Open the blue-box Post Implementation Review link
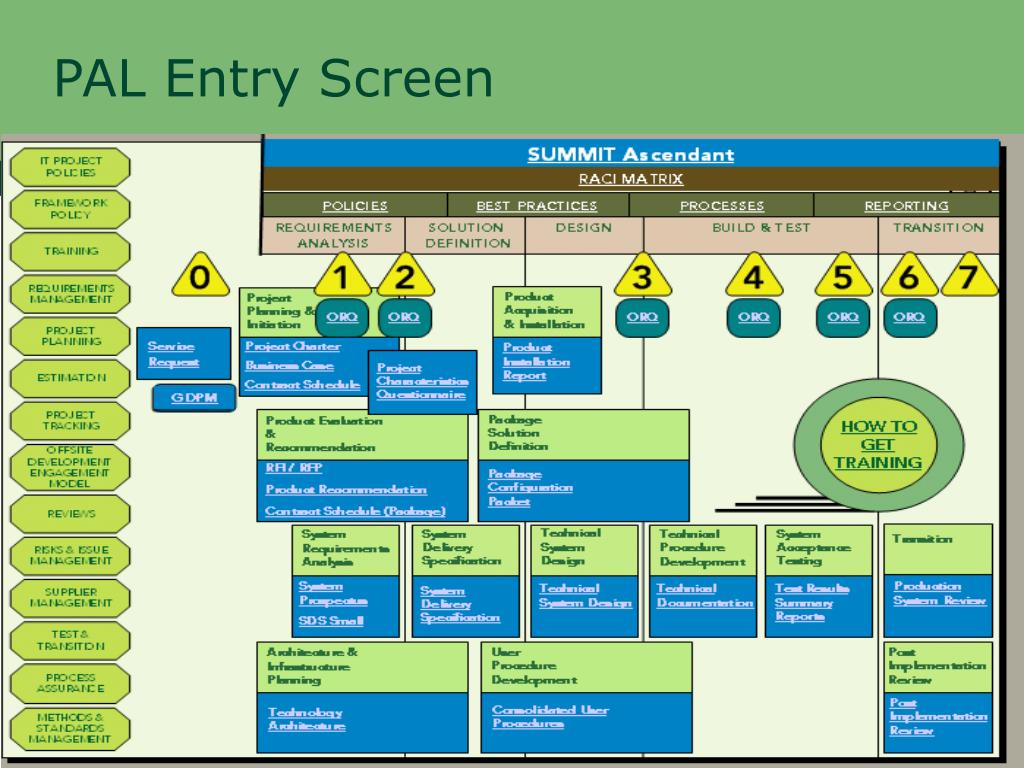The width and height of the screenshot is (1024, 768). (x=938, y=717)
